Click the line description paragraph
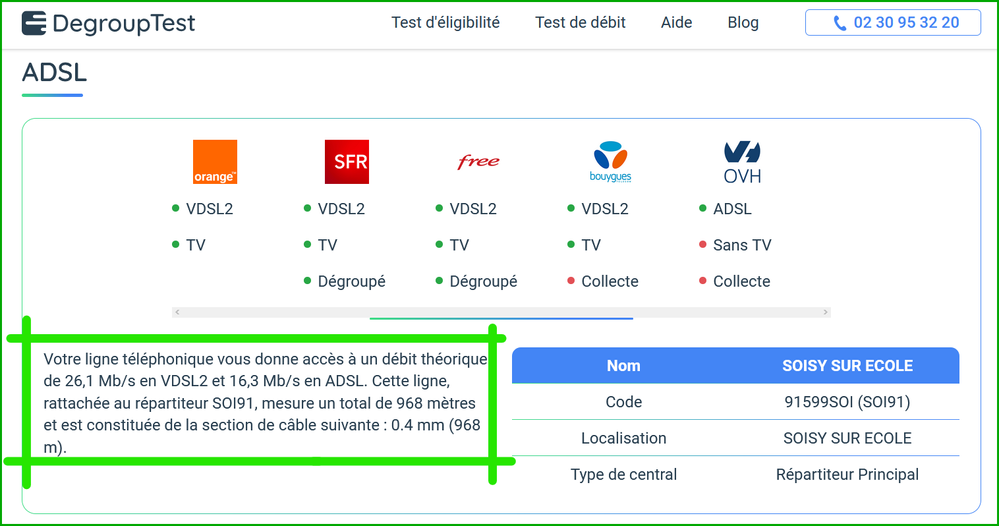999x526 pixels. pos(265,403)
